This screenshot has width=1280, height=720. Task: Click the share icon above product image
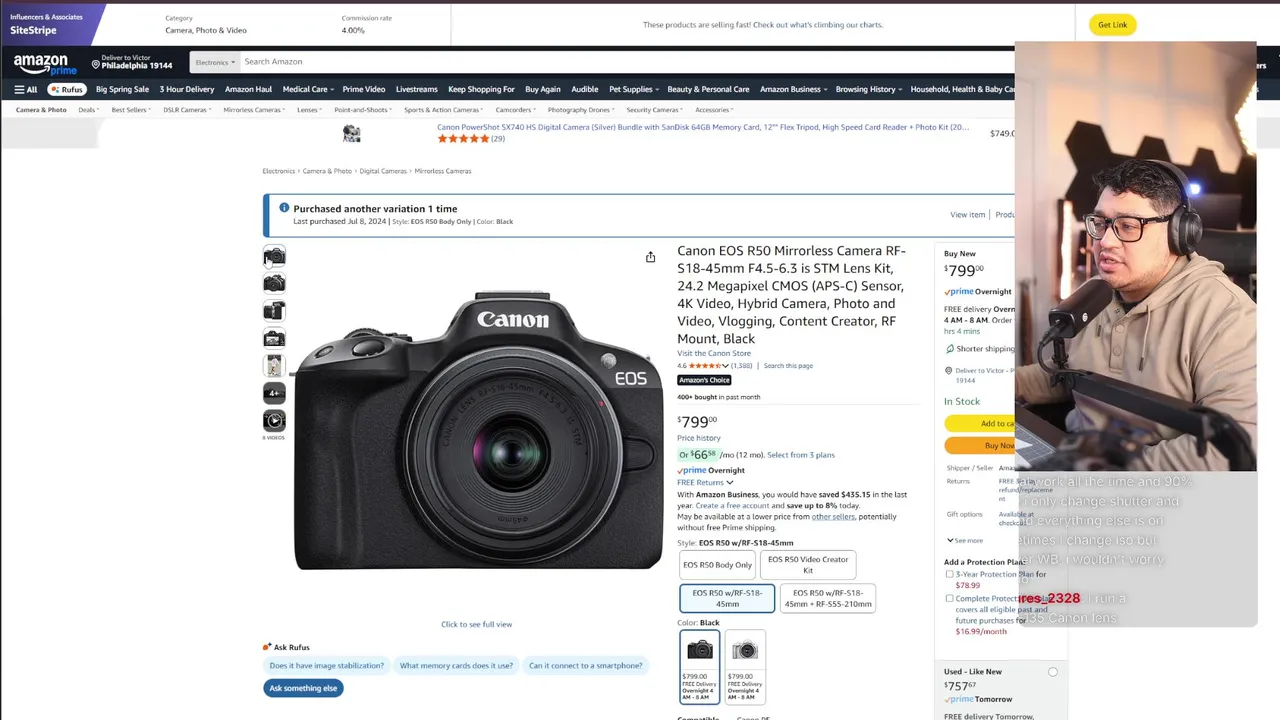[650, 257]
